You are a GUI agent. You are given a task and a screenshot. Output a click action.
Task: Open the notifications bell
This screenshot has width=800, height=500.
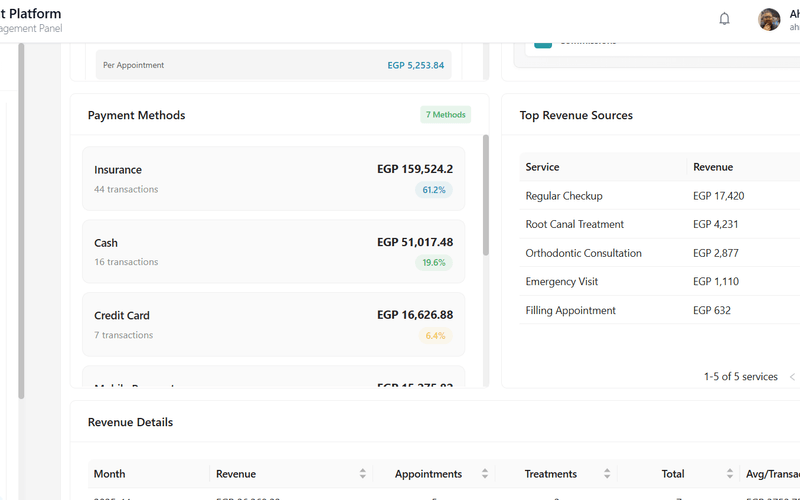pyautogui.click(x=725, y=19)
